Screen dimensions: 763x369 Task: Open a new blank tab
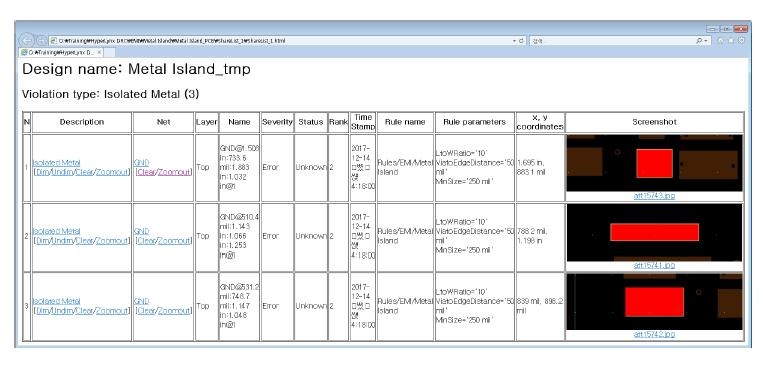[x=109, y=52]
